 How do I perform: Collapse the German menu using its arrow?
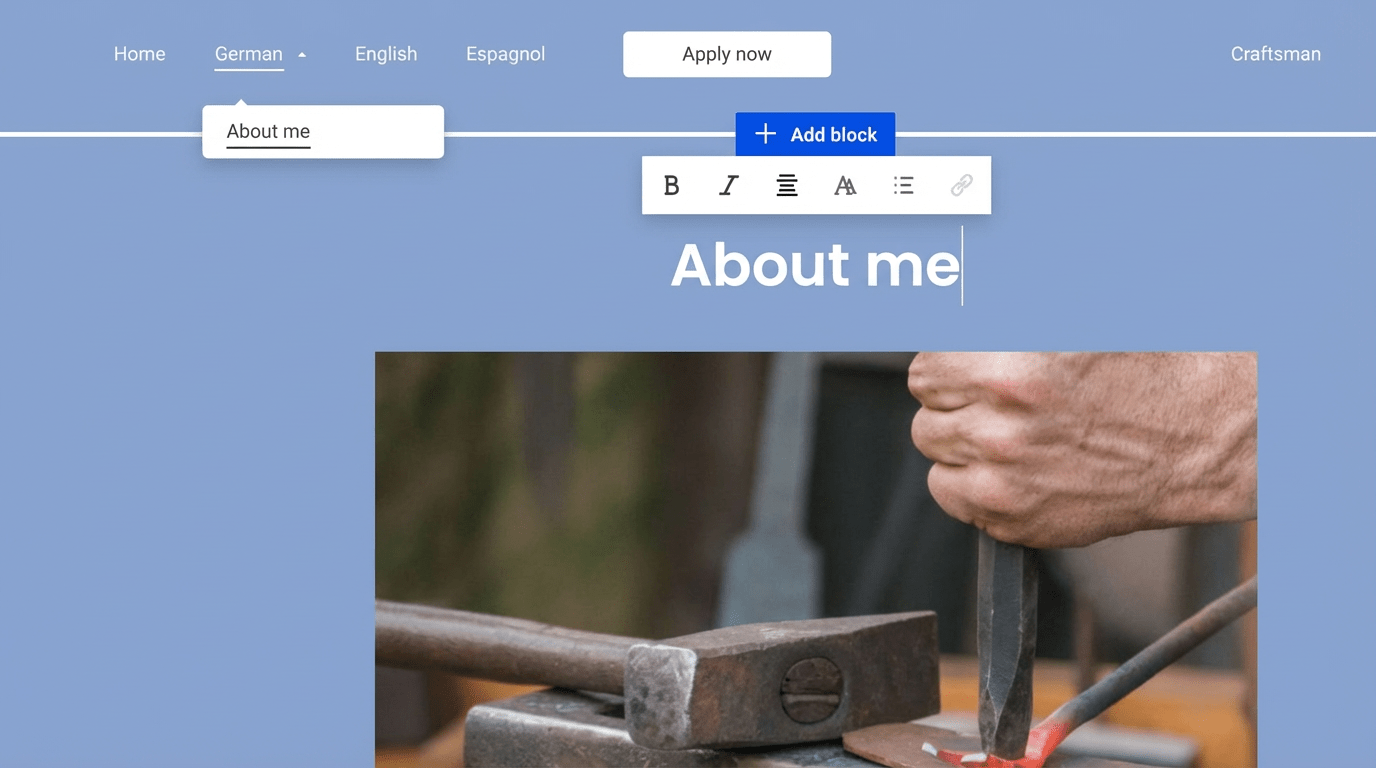pyautogui.click(x=302, y=55)
